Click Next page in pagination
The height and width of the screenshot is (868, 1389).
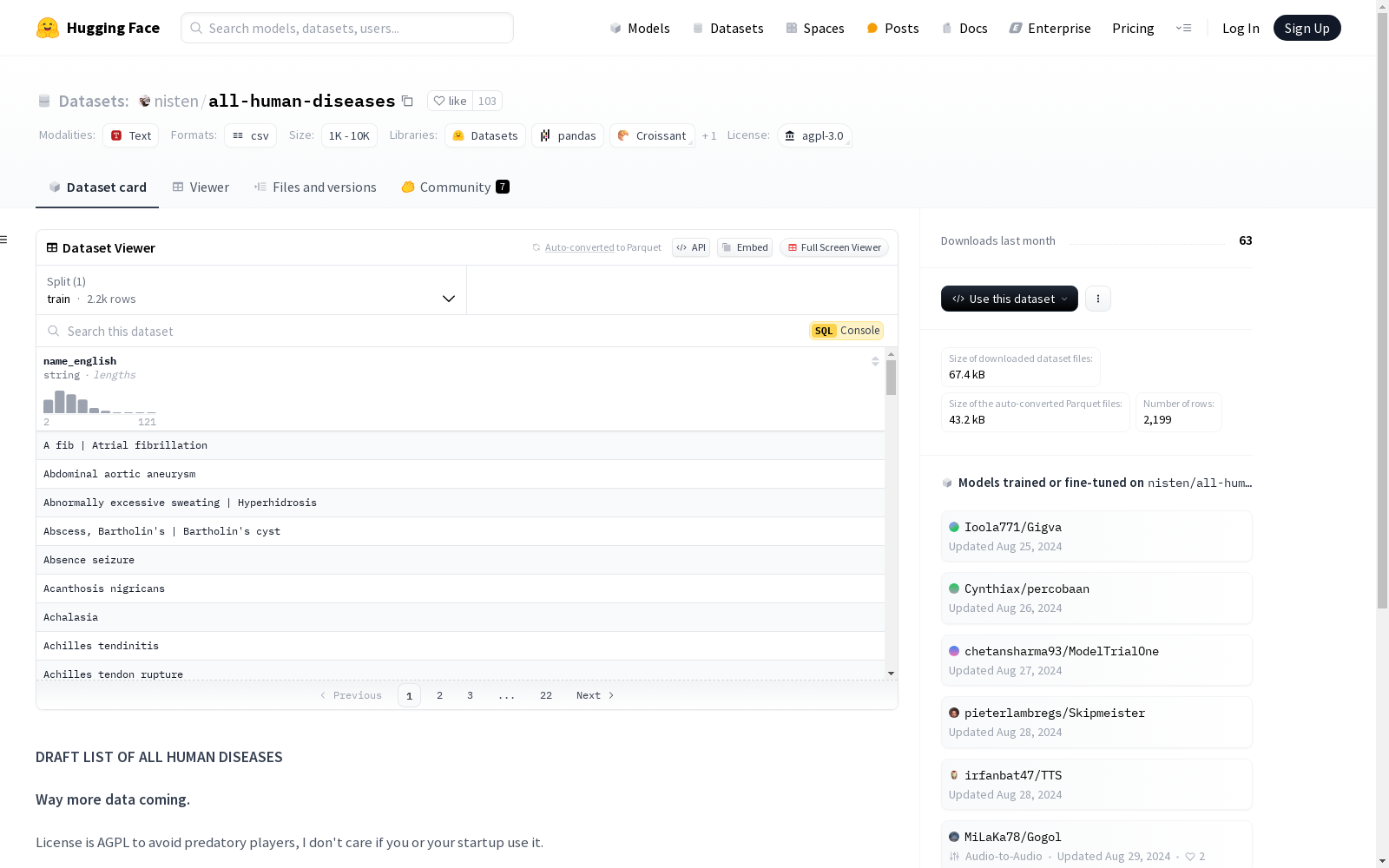(596, 695)
